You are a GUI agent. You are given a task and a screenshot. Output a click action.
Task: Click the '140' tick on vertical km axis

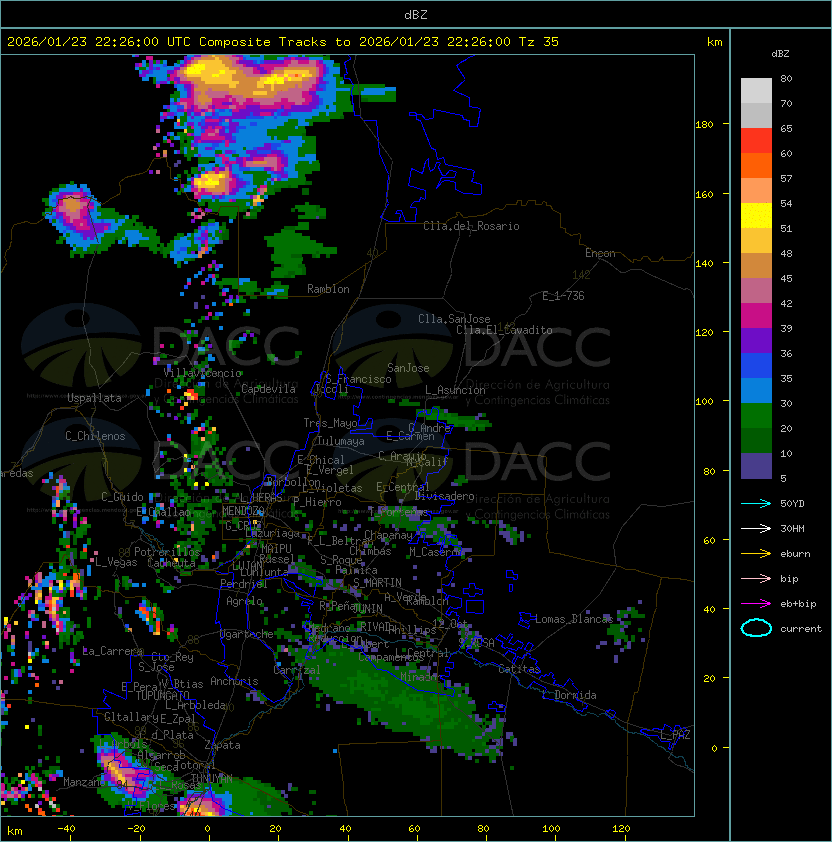point(704,264)
